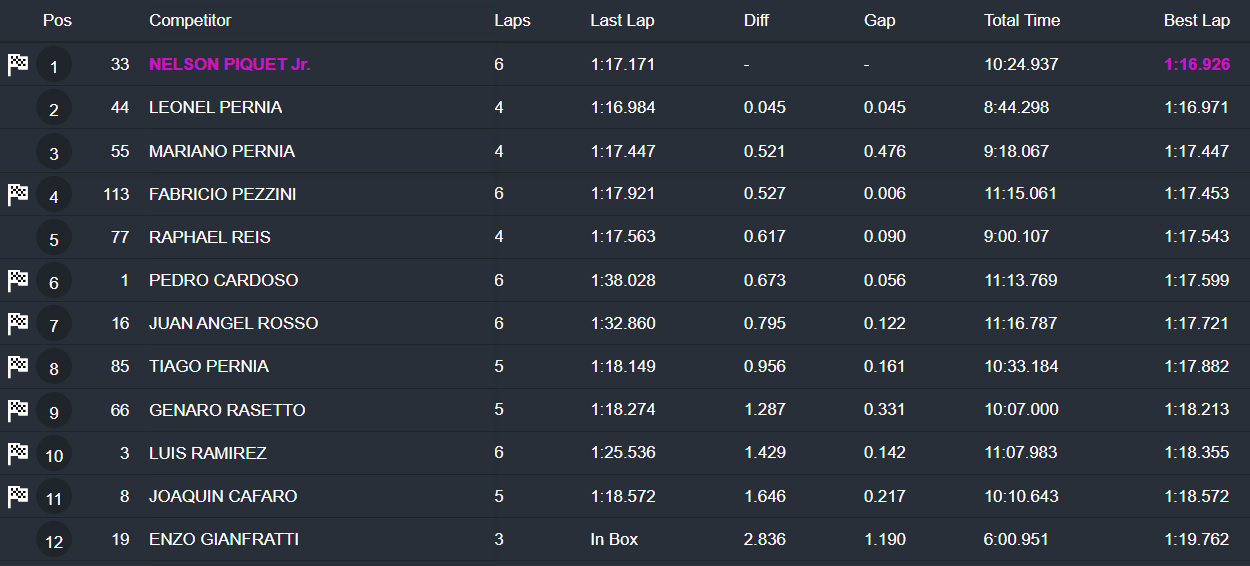
Task: Select the RAPHAEL REIS row name
Action: pos(210,237)
